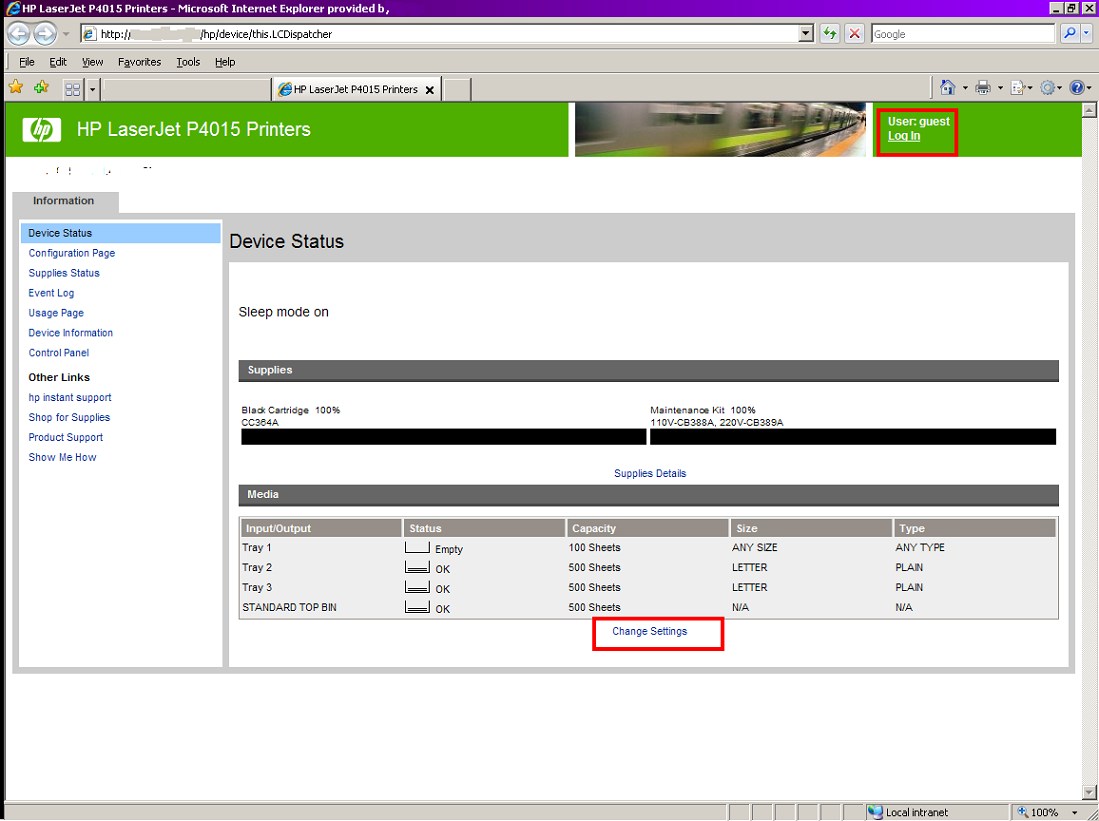Open the Control Panel link

(x=59, y=353)
